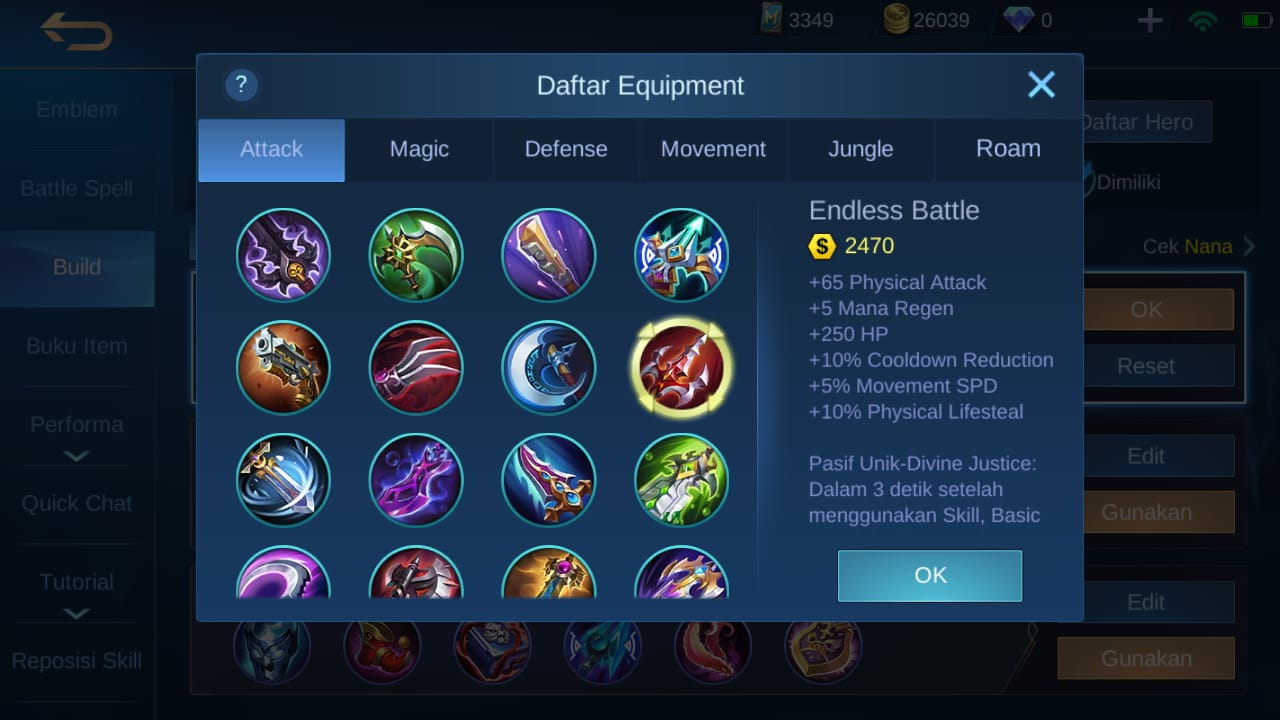Switch to the Jungle tab
This screenshot has height=720, width=1280.
click(861, 150)
